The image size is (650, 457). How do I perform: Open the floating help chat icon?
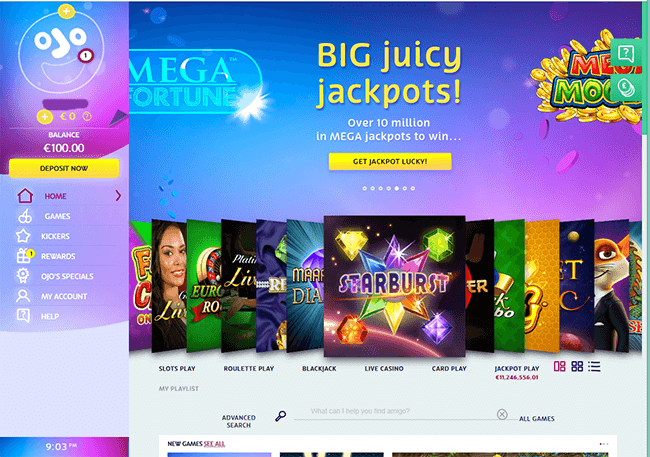pos(626,54)
